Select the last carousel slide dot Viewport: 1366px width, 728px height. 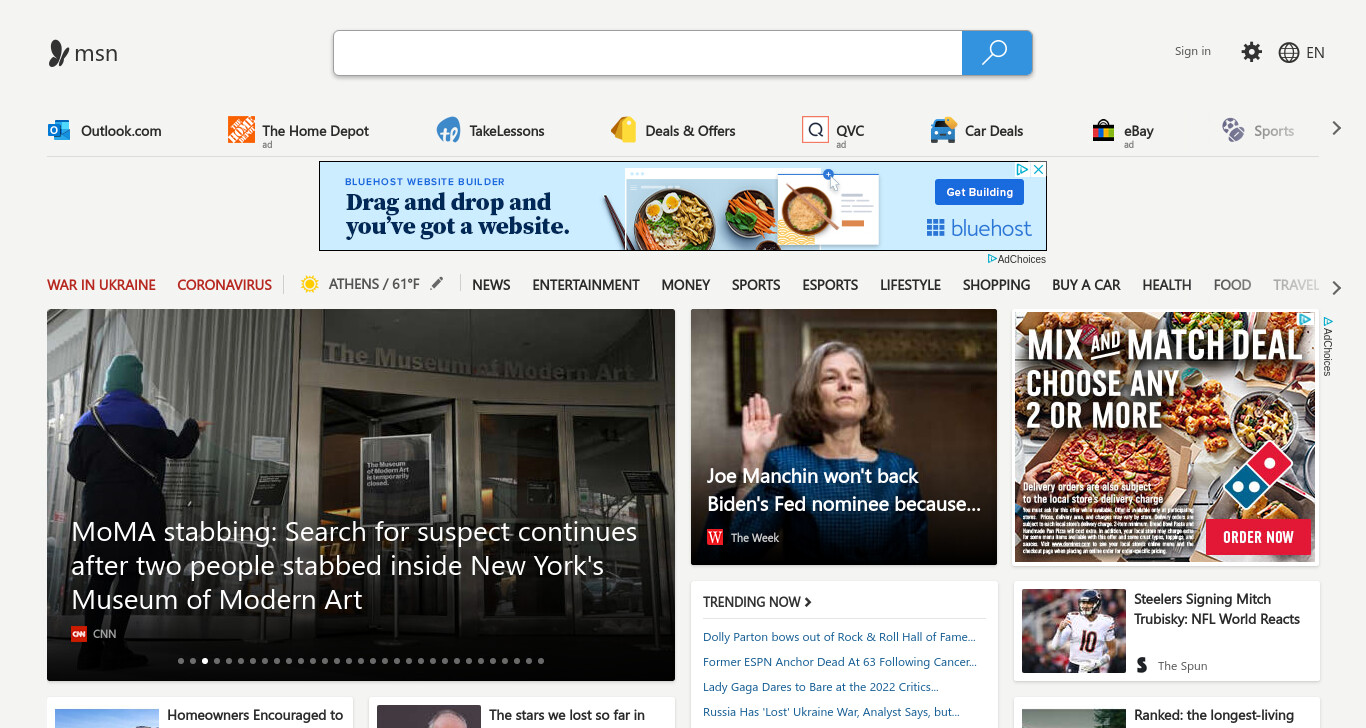(541, 661)
